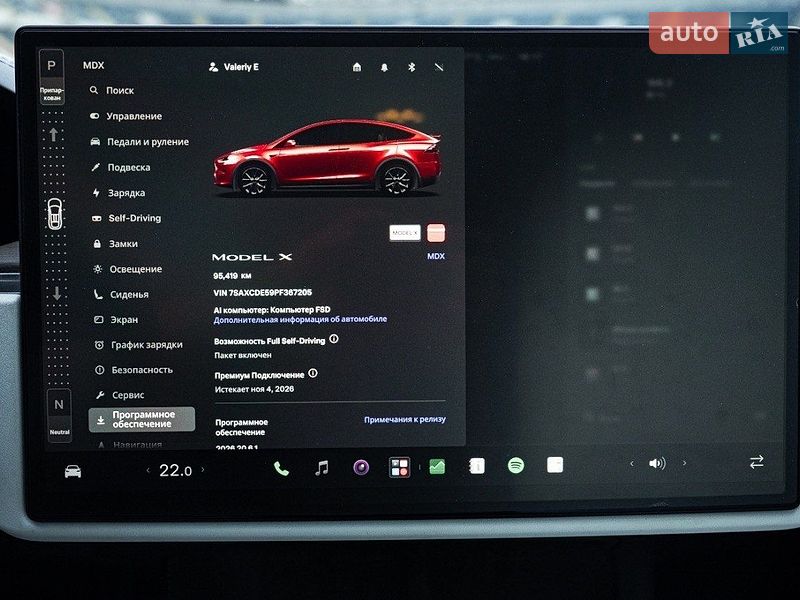Open the music note media app
The image size is (800, 600).
(321, 467)
